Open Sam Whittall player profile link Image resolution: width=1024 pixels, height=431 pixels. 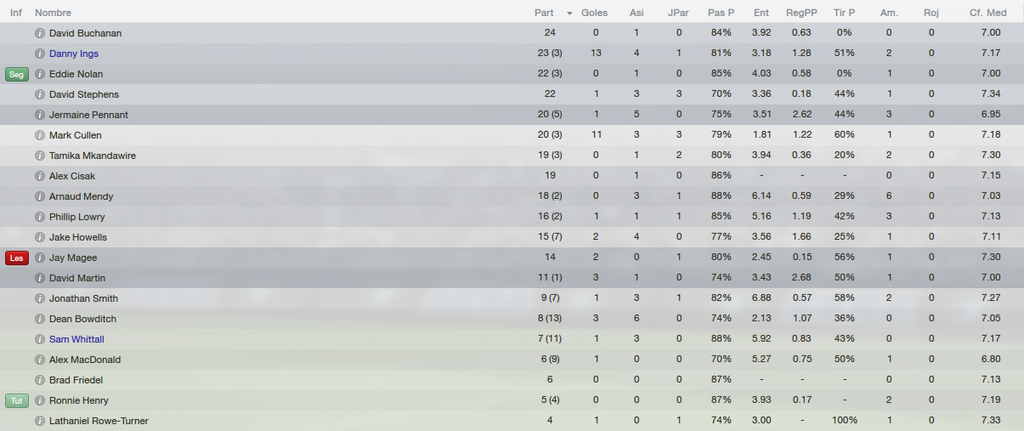click(76, 339)
